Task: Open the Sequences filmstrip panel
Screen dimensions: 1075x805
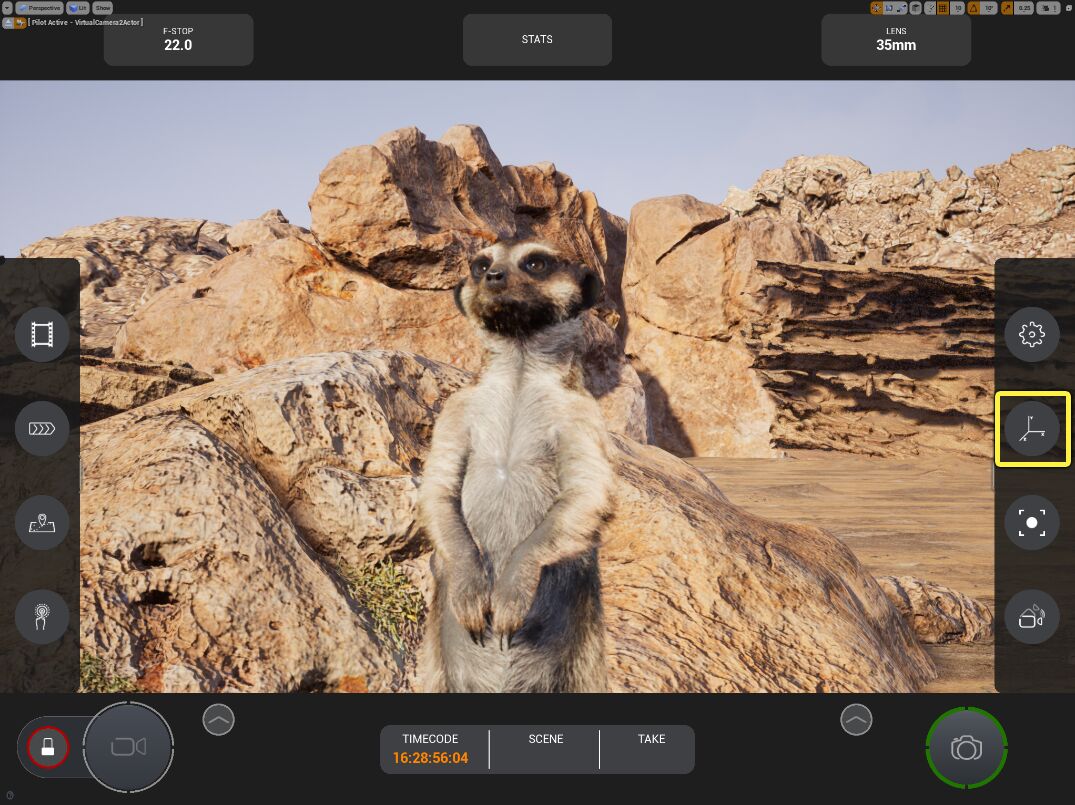Action: click(42, 334)
